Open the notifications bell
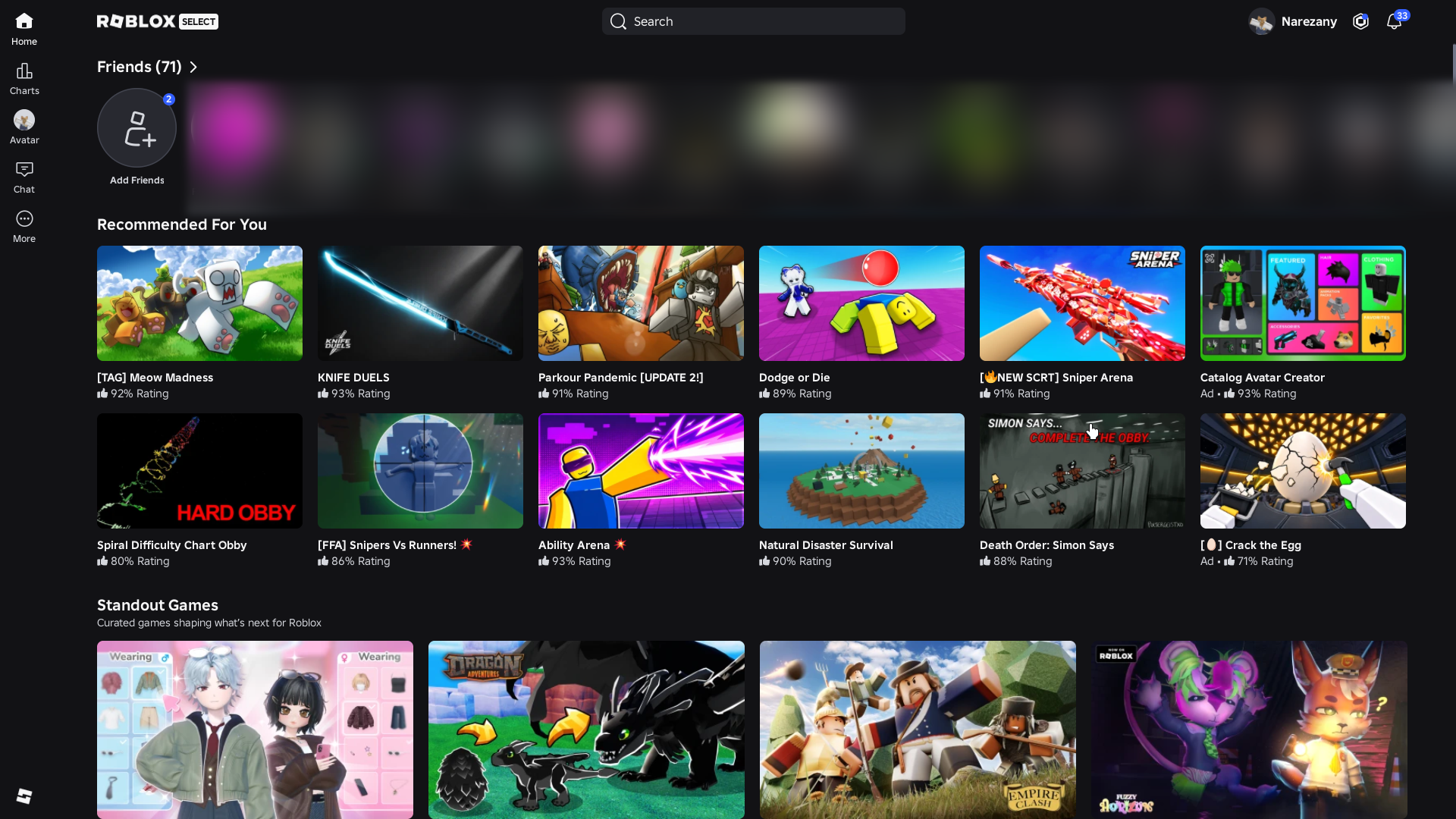 [x=1394, y=21]
